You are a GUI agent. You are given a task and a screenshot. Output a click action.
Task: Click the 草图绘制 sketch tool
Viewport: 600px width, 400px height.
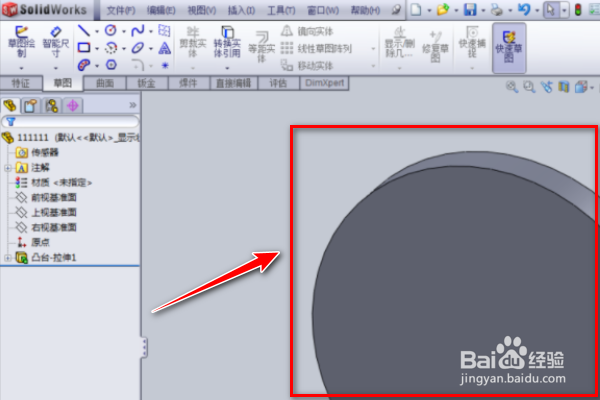(21, 41)
